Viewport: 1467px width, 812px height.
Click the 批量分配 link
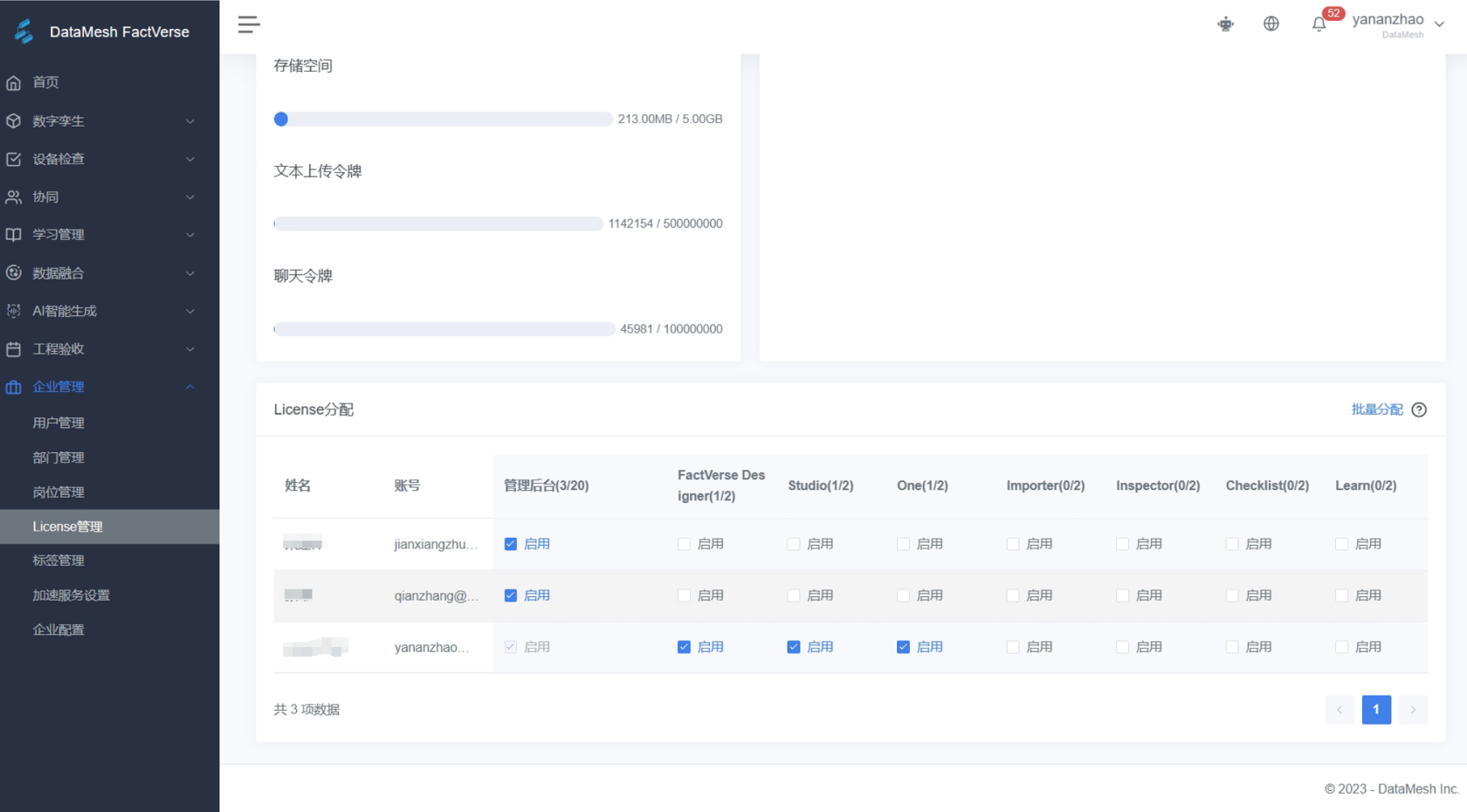pos(1377,409)
